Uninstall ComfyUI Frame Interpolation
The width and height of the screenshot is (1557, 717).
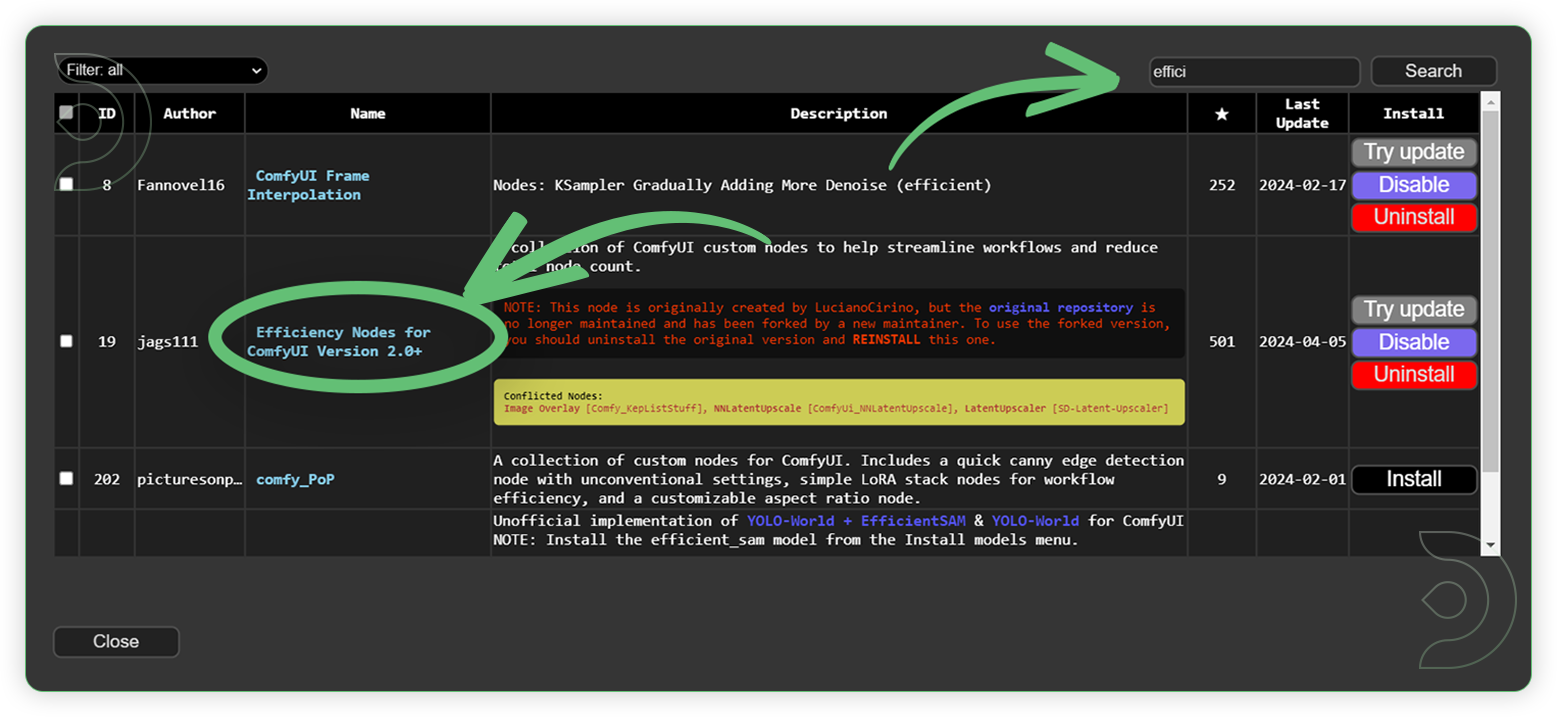[1414, 217]
